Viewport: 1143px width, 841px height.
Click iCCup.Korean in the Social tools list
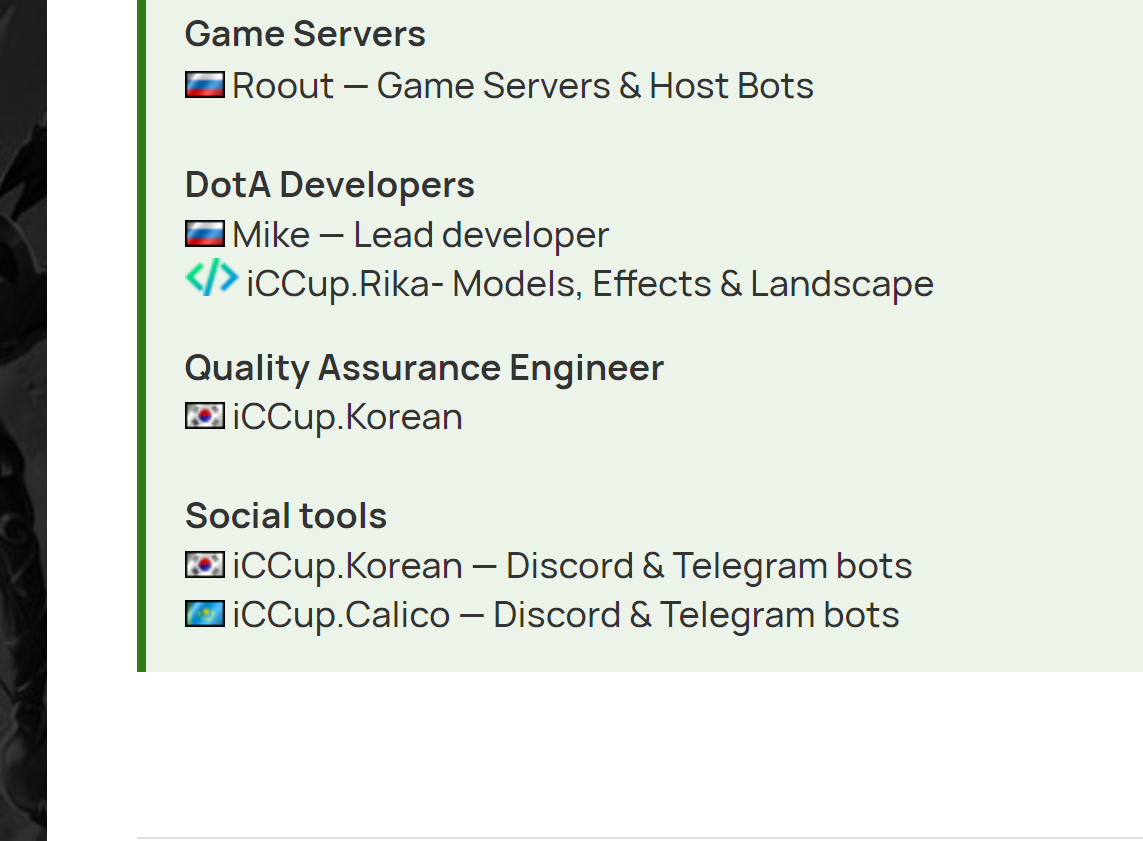348,566
